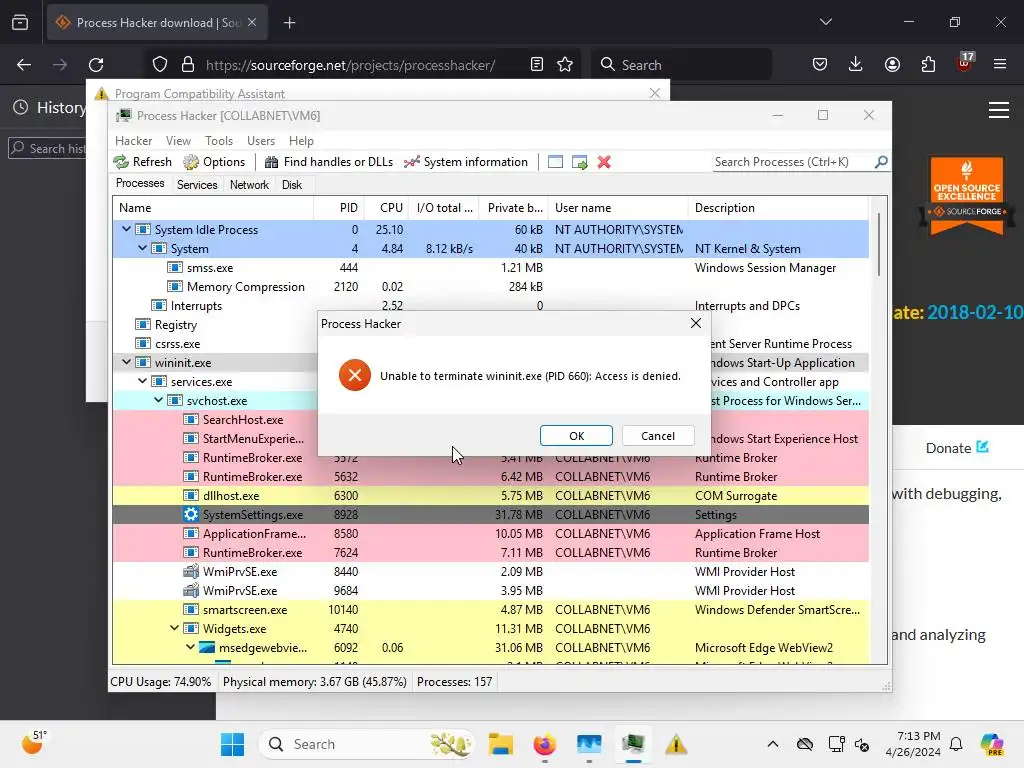This screenshot has width=1024, height=768.
Task: Open Firefox extensions puzzle icon
Action: point(928,65)
